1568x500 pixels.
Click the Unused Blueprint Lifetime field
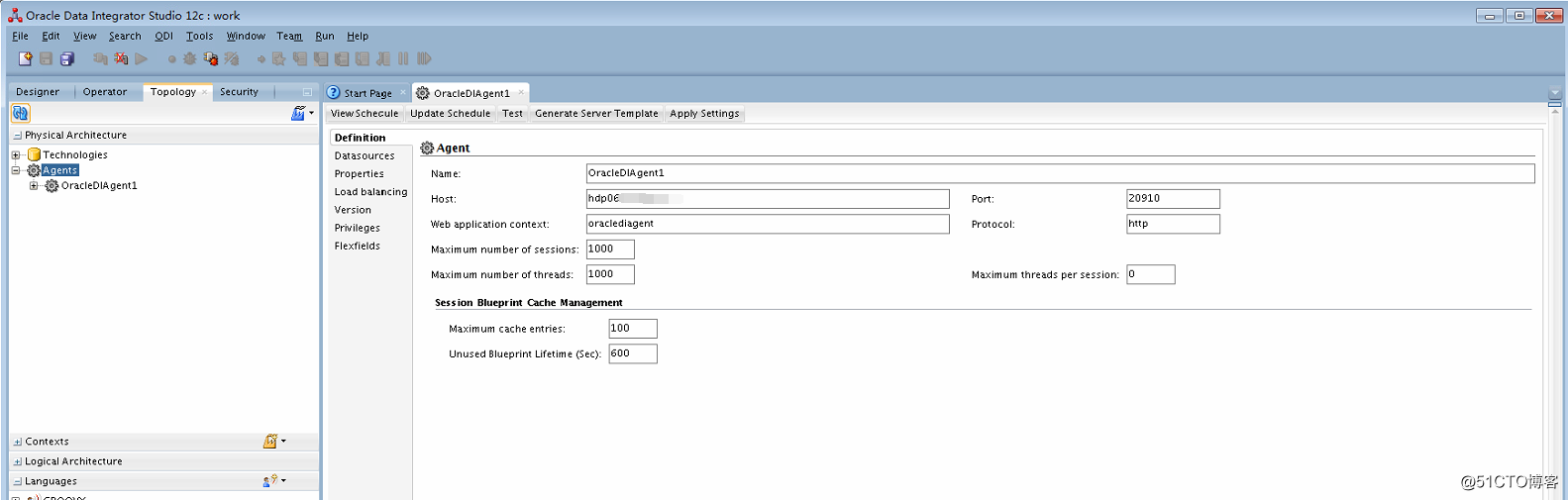633,353
